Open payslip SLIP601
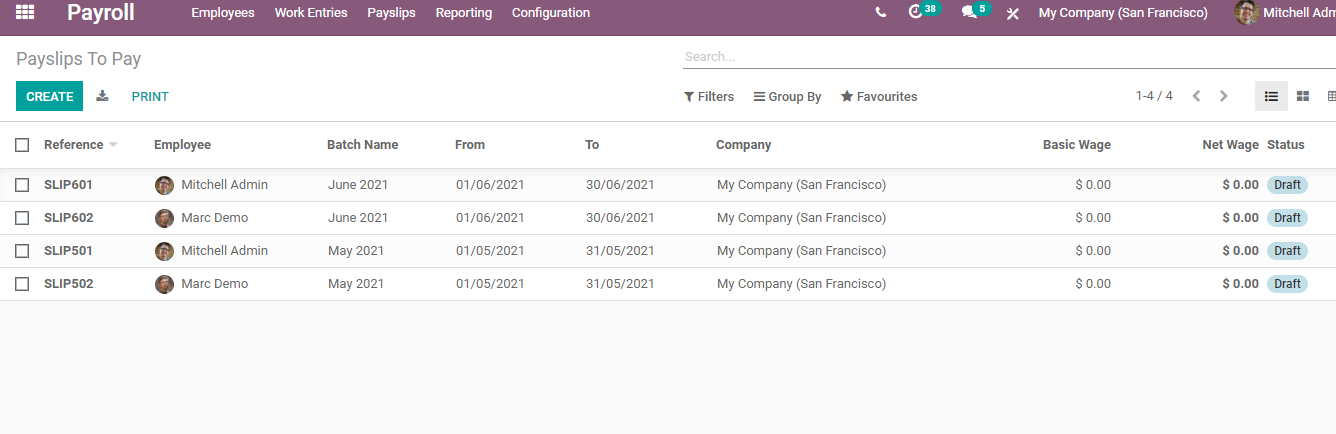 pos(69,185)
